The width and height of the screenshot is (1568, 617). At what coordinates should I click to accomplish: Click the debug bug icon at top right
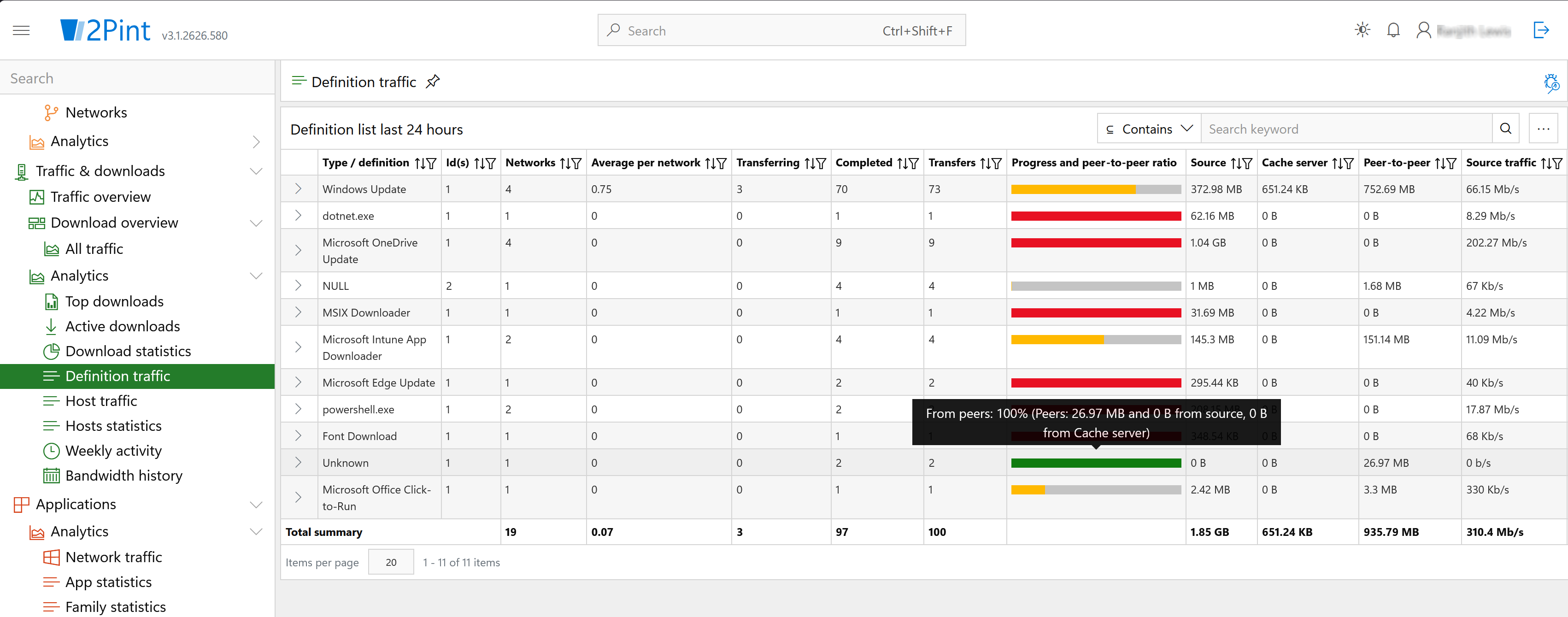[x=1551, y=83]
